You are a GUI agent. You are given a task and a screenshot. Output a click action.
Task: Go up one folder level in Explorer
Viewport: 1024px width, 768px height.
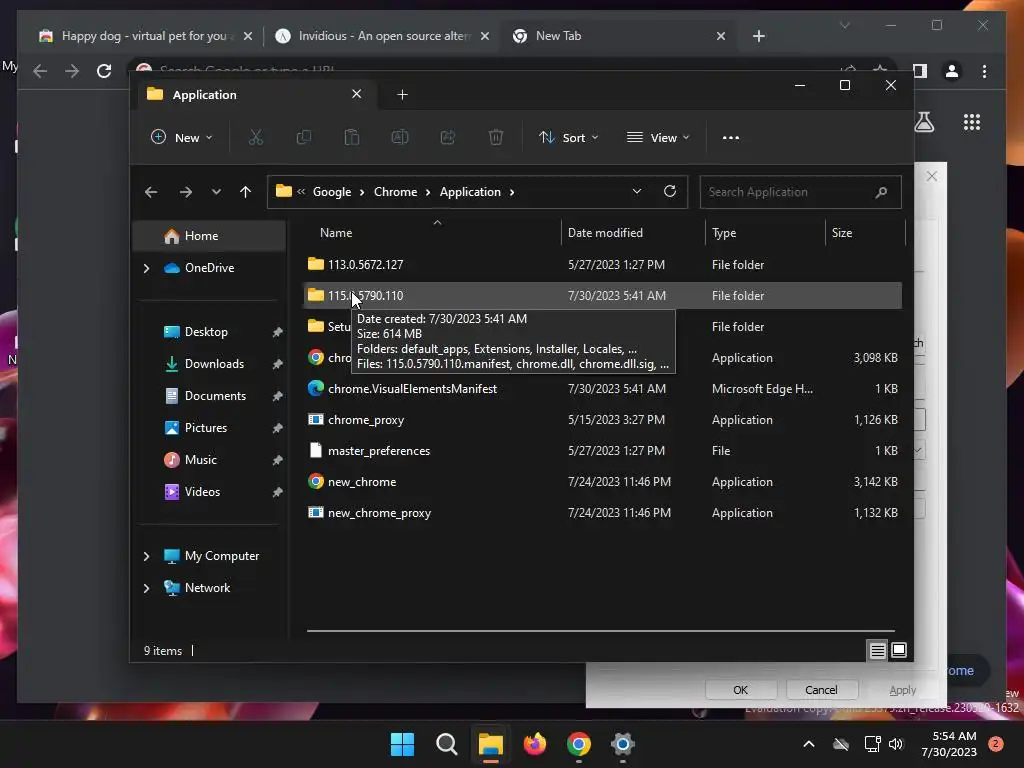[246, 192]
